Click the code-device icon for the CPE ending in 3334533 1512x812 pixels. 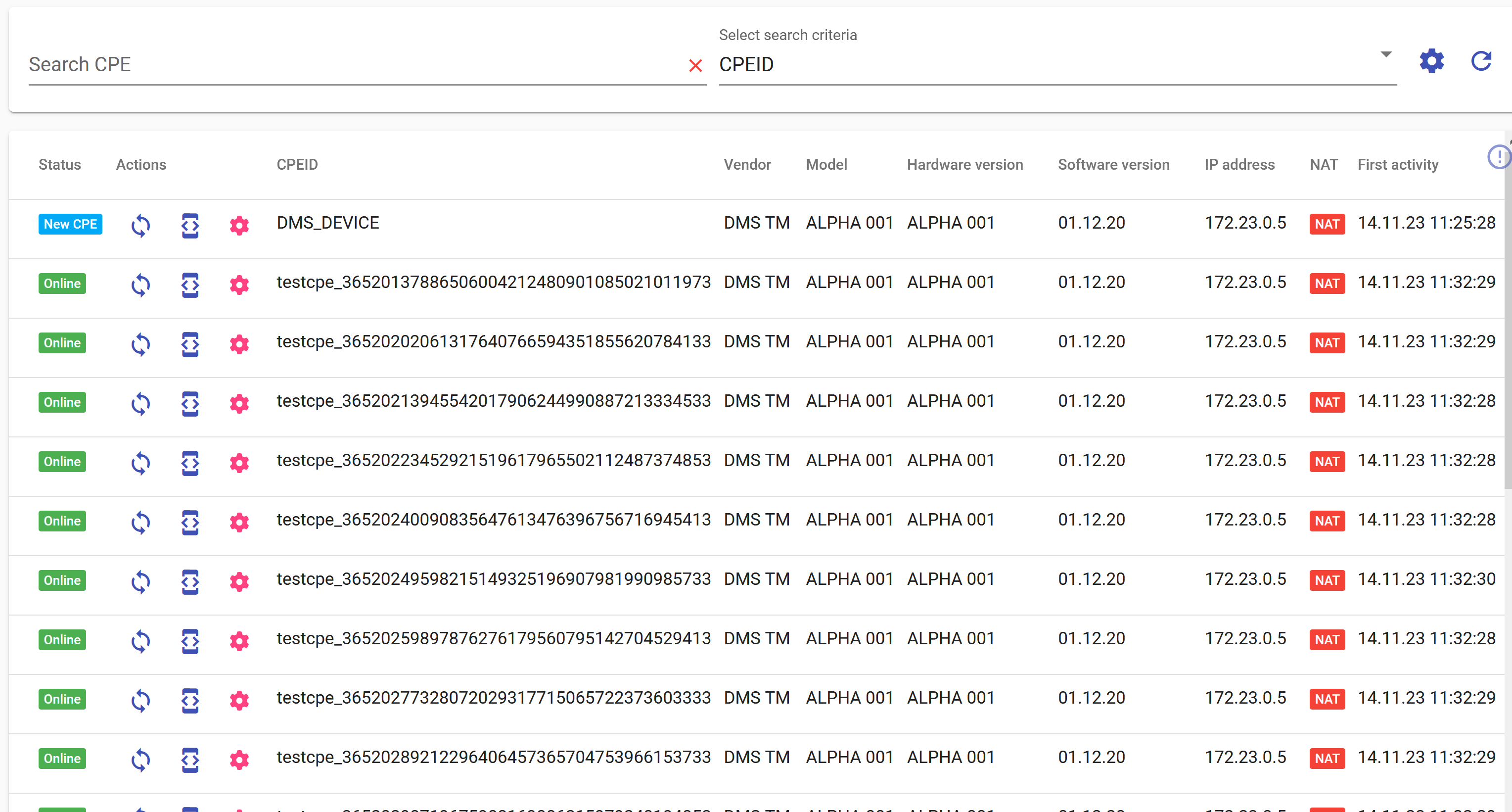(189, 403)
